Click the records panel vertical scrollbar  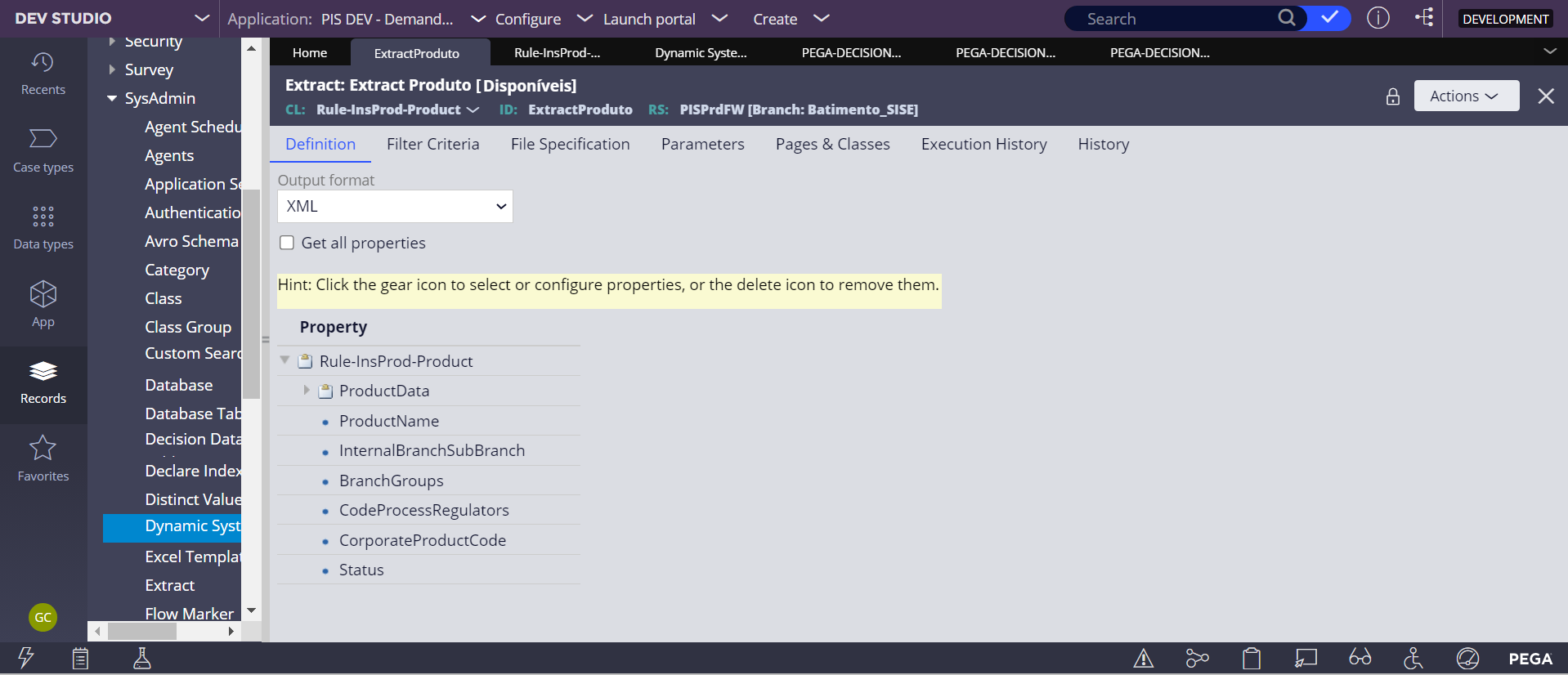pyautogui.click(x=251, y=294)
